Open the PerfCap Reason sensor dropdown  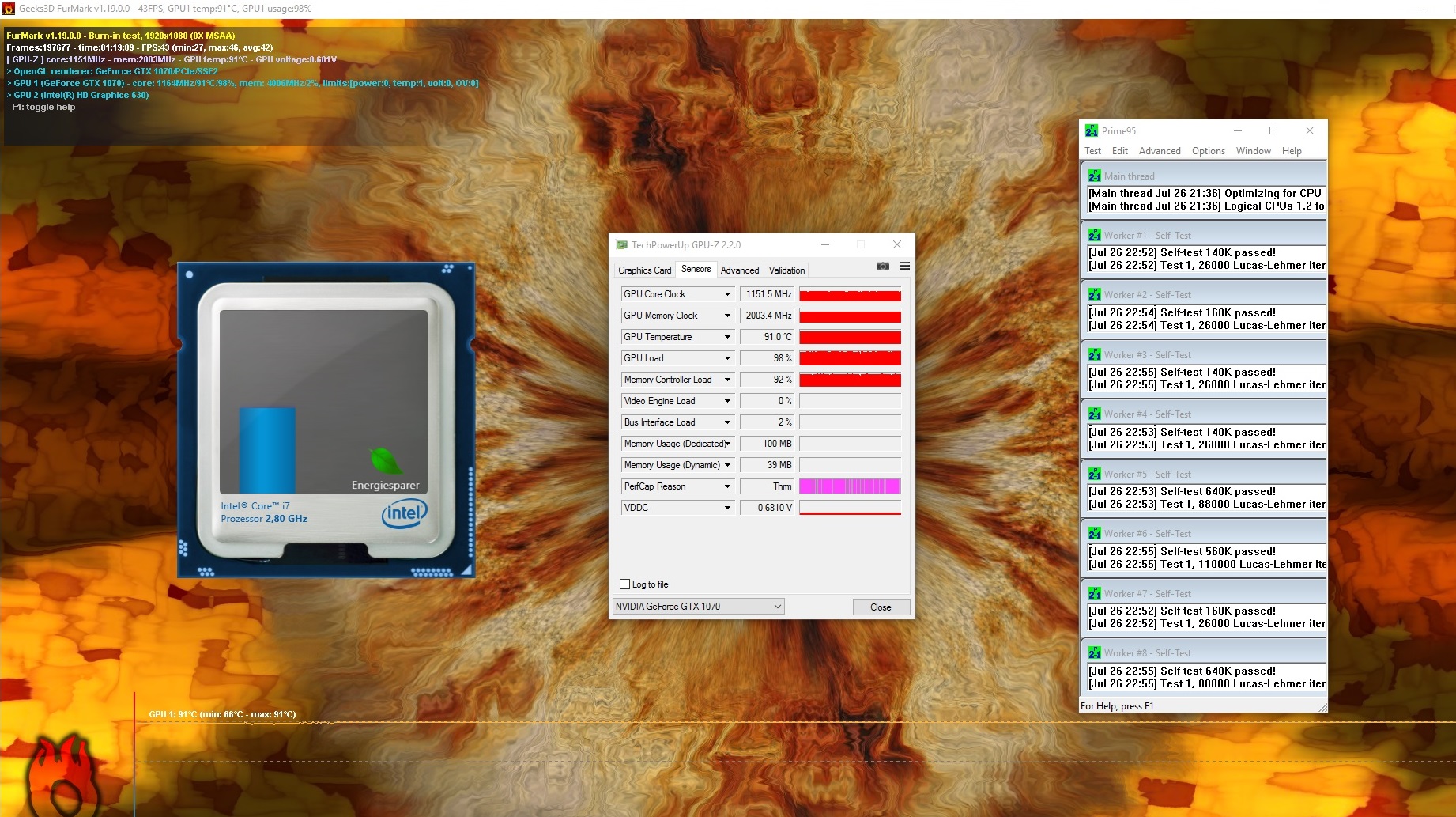[727, 486]
